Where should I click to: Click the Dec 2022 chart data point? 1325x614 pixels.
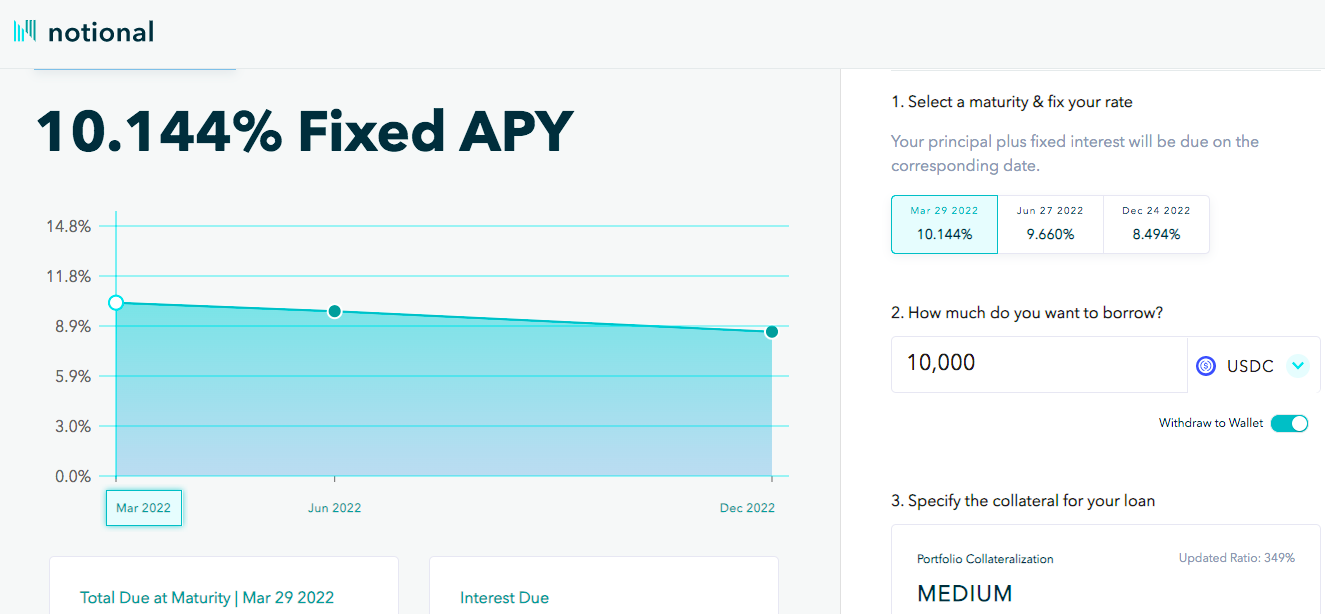point(772,331)
